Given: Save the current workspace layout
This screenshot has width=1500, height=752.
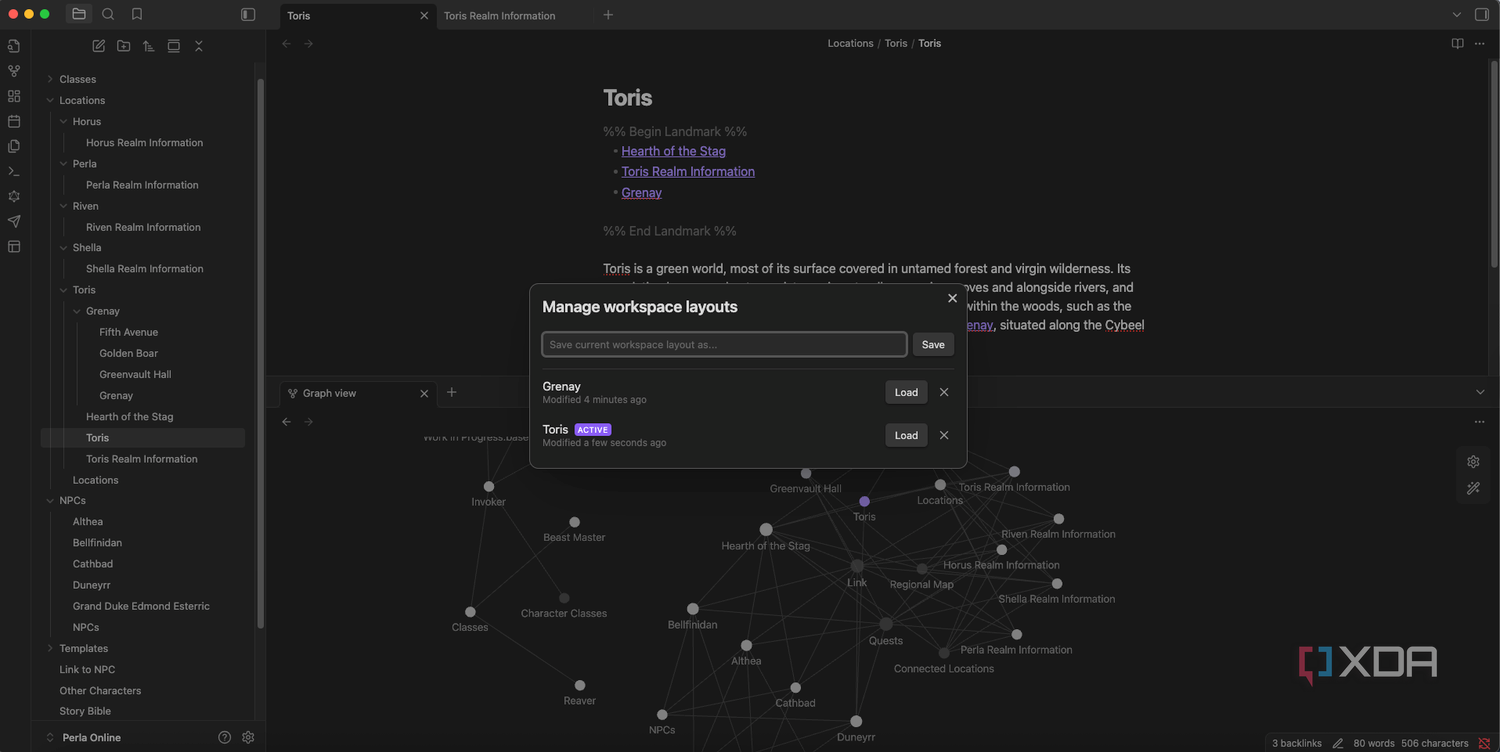Looking at the screenshot, I should click(x=933, y=344).
